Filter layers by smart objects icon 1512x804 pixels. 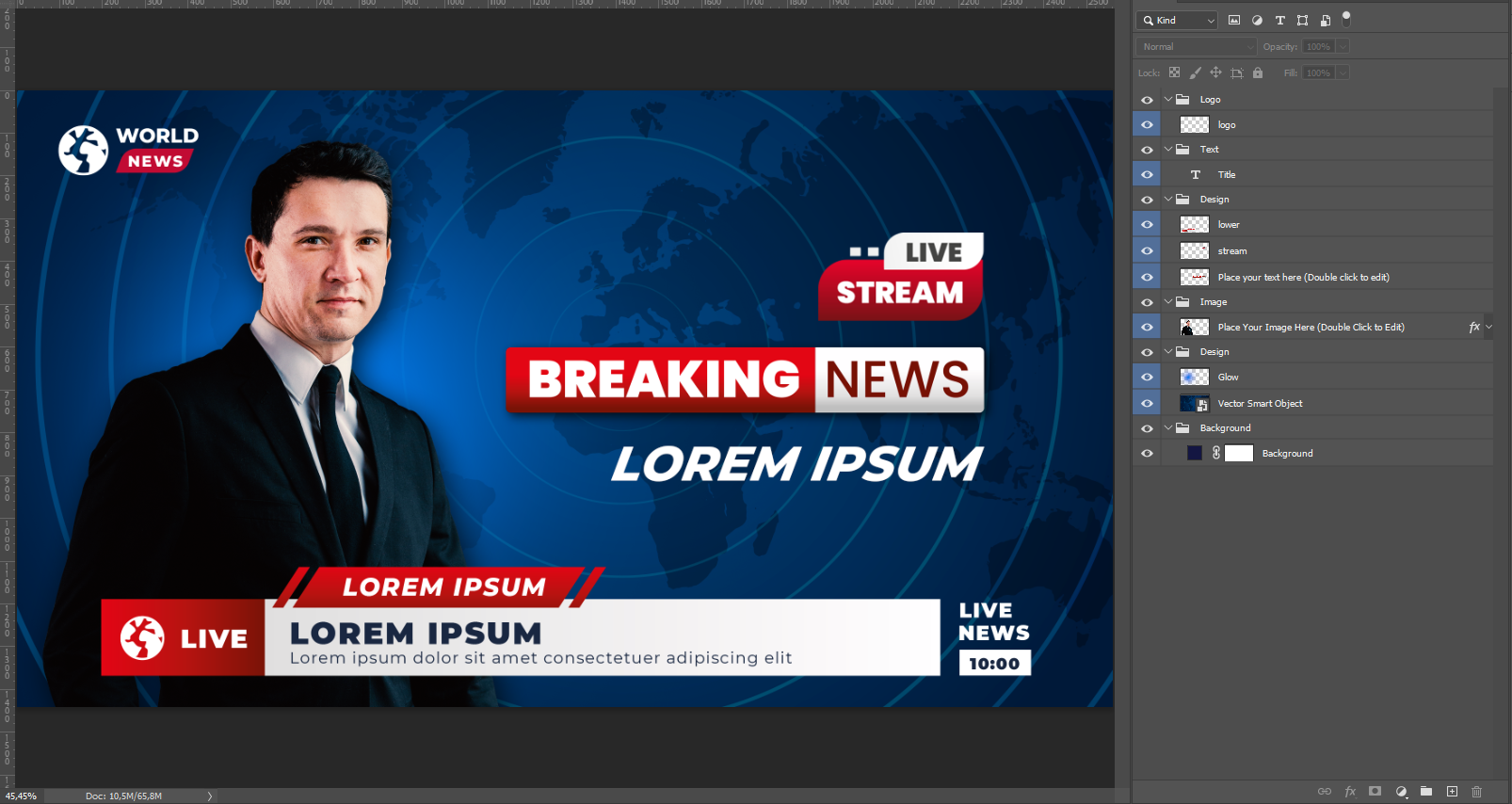pos(1326,20)
